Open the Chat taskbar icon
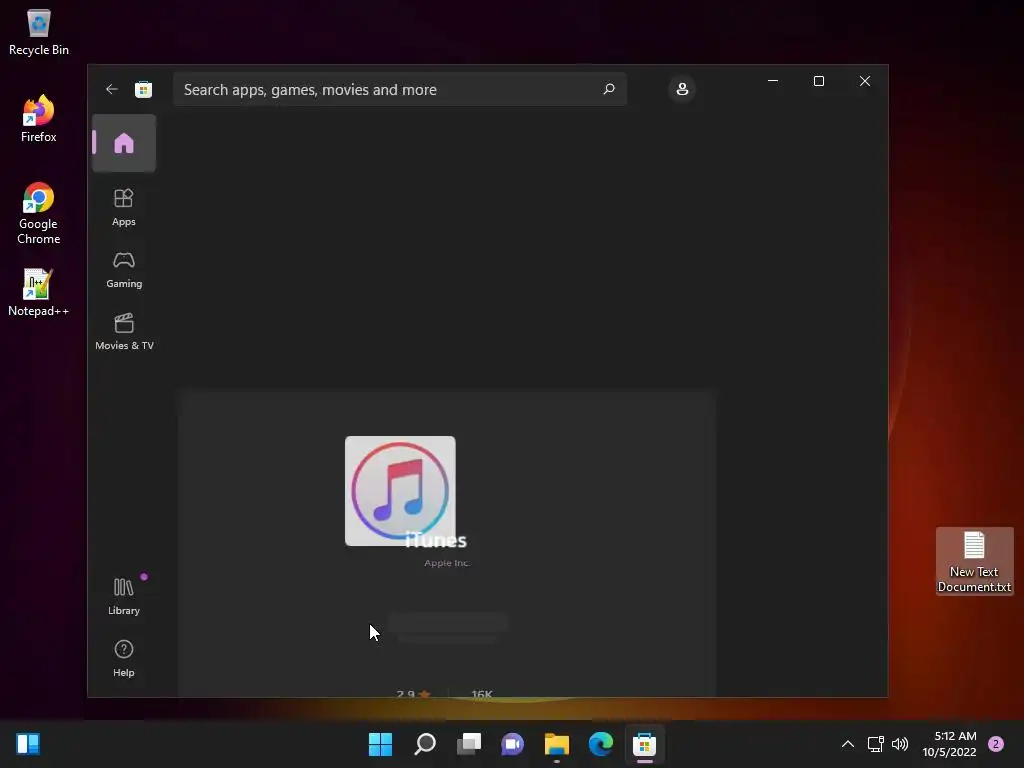 point(513,744)
